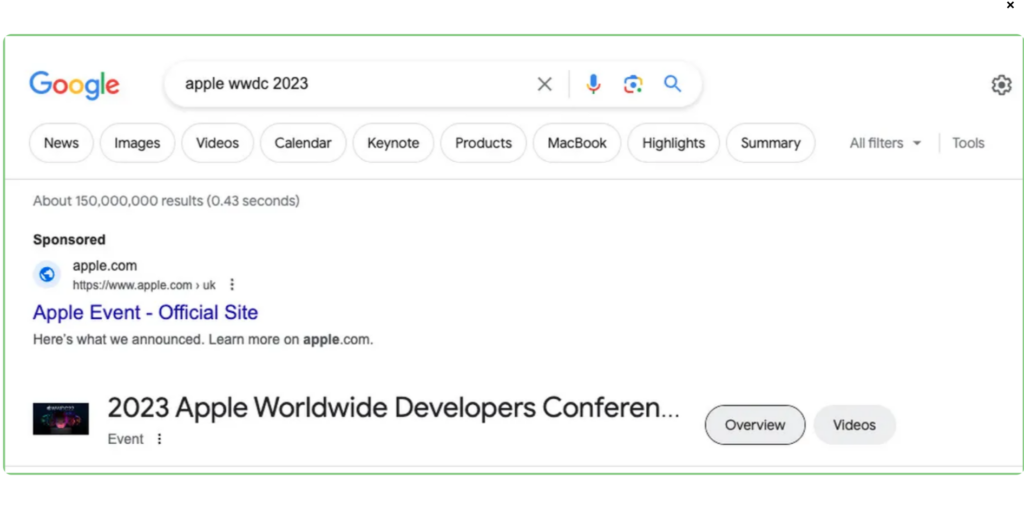Open the Apple Event - Official Site link
Viewport: 1024px width, 507px height.
pyautogui.click(x=146, y=312)
